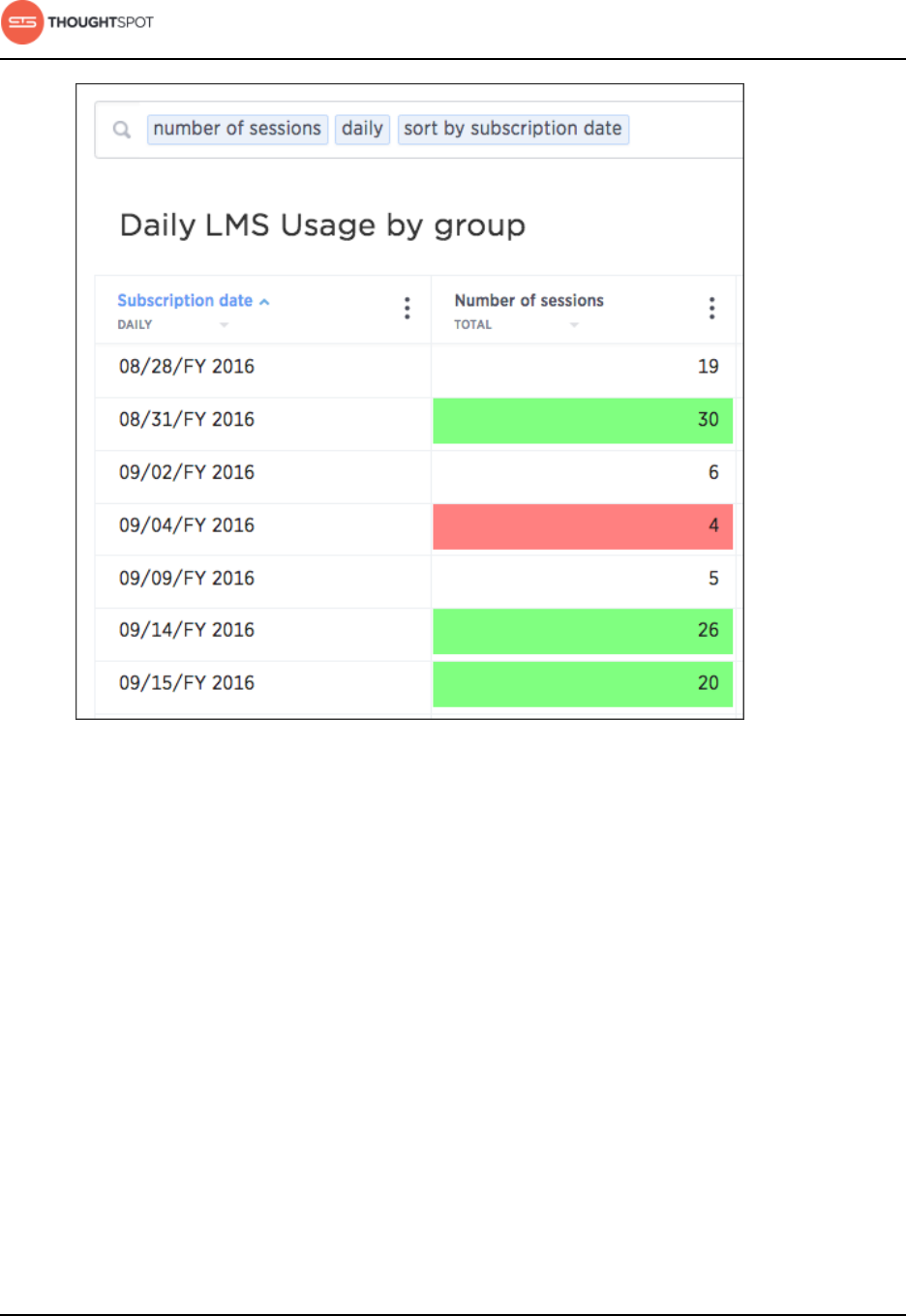Click the Number of sessions column header
The height and width of the screenshot is (1316, 906).
pos(528,301)
